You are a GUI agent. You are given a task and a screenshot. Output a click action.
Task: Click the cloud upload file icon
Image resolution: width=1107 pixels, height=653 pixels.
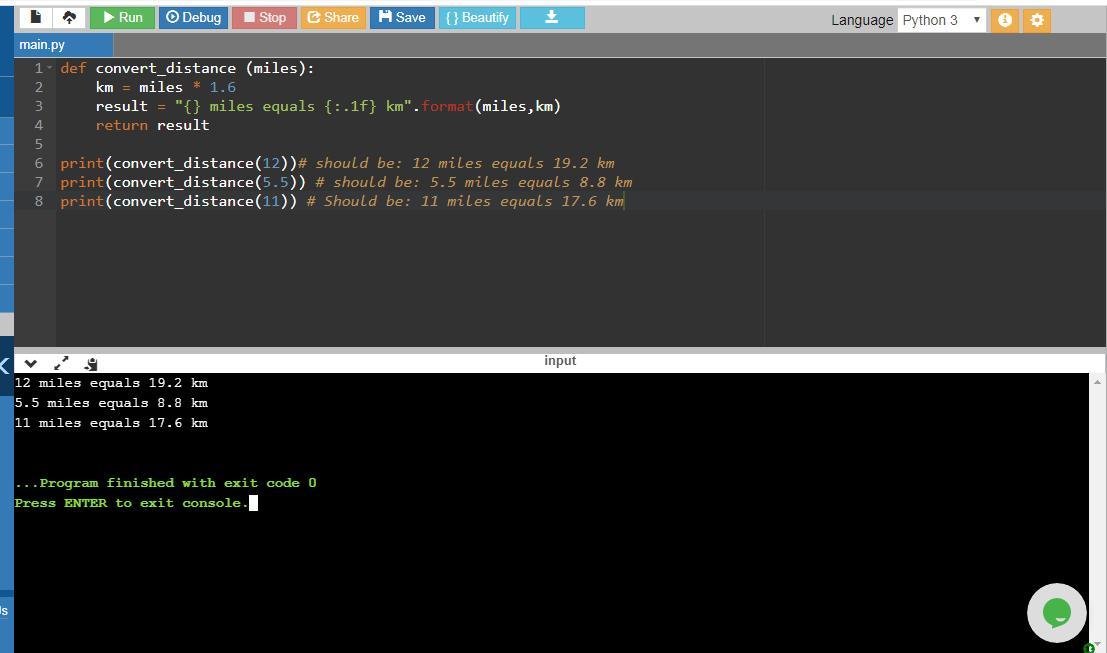tap(69, 17)
